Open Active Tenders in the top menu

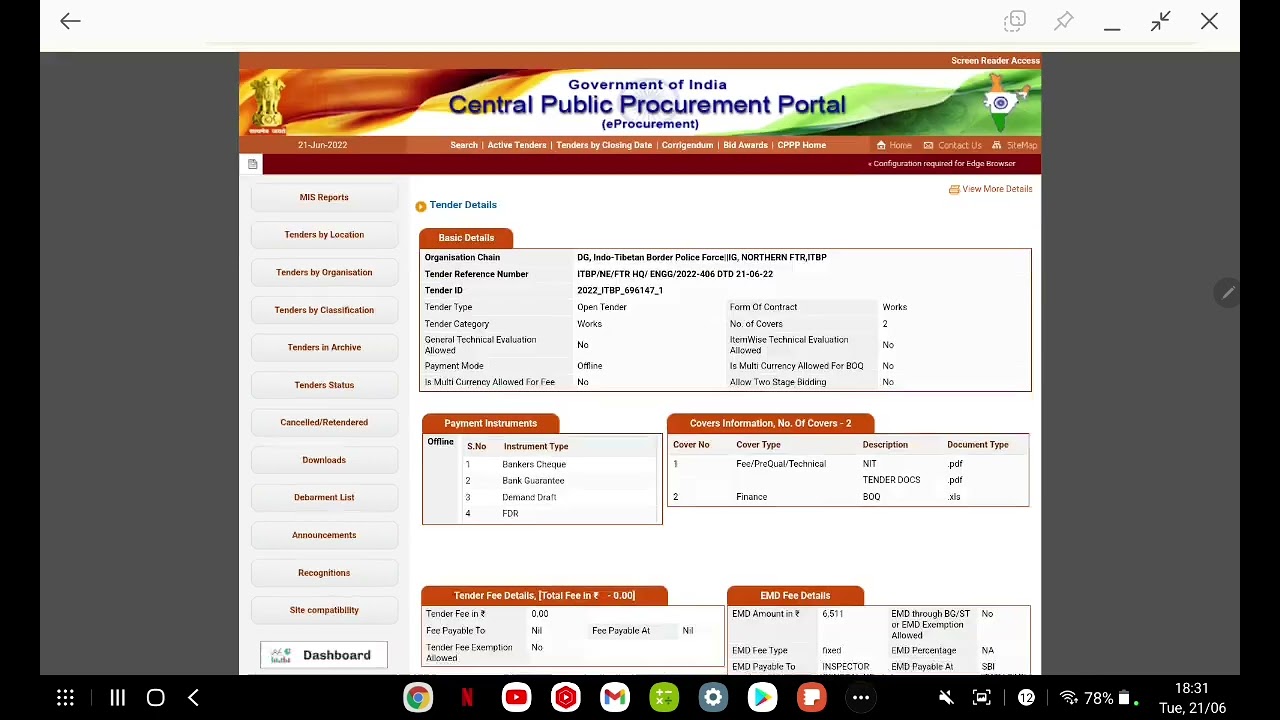coord(517,145)
